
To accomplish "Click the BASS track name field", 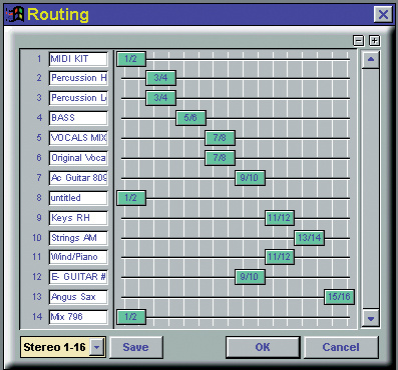I will 78,118.
